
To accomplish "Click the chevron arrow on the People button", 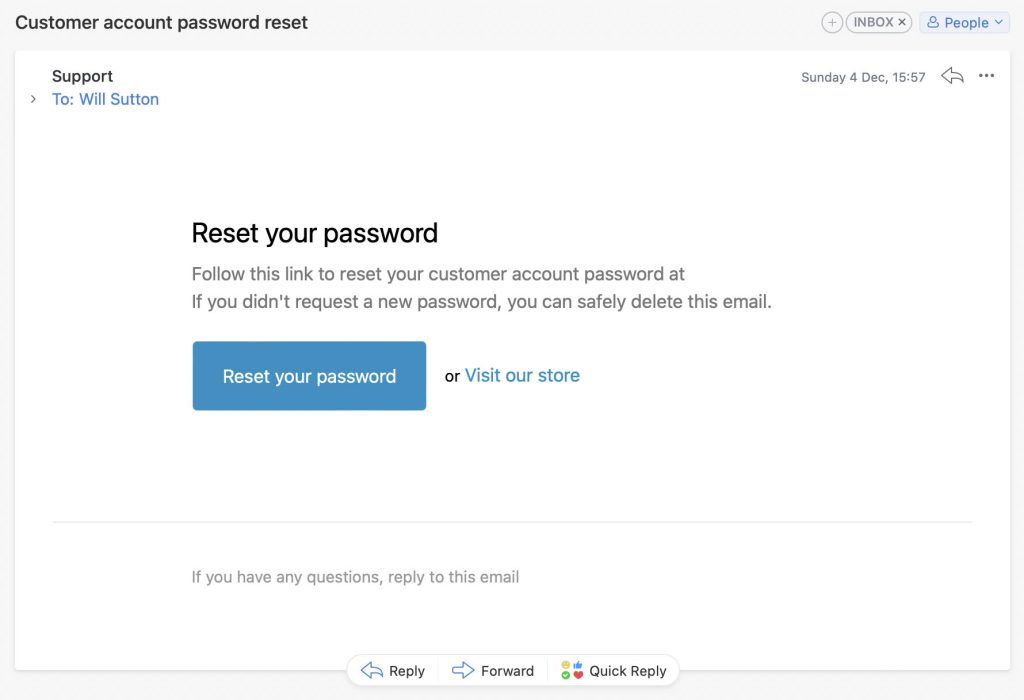I will [x=998, y=22].
